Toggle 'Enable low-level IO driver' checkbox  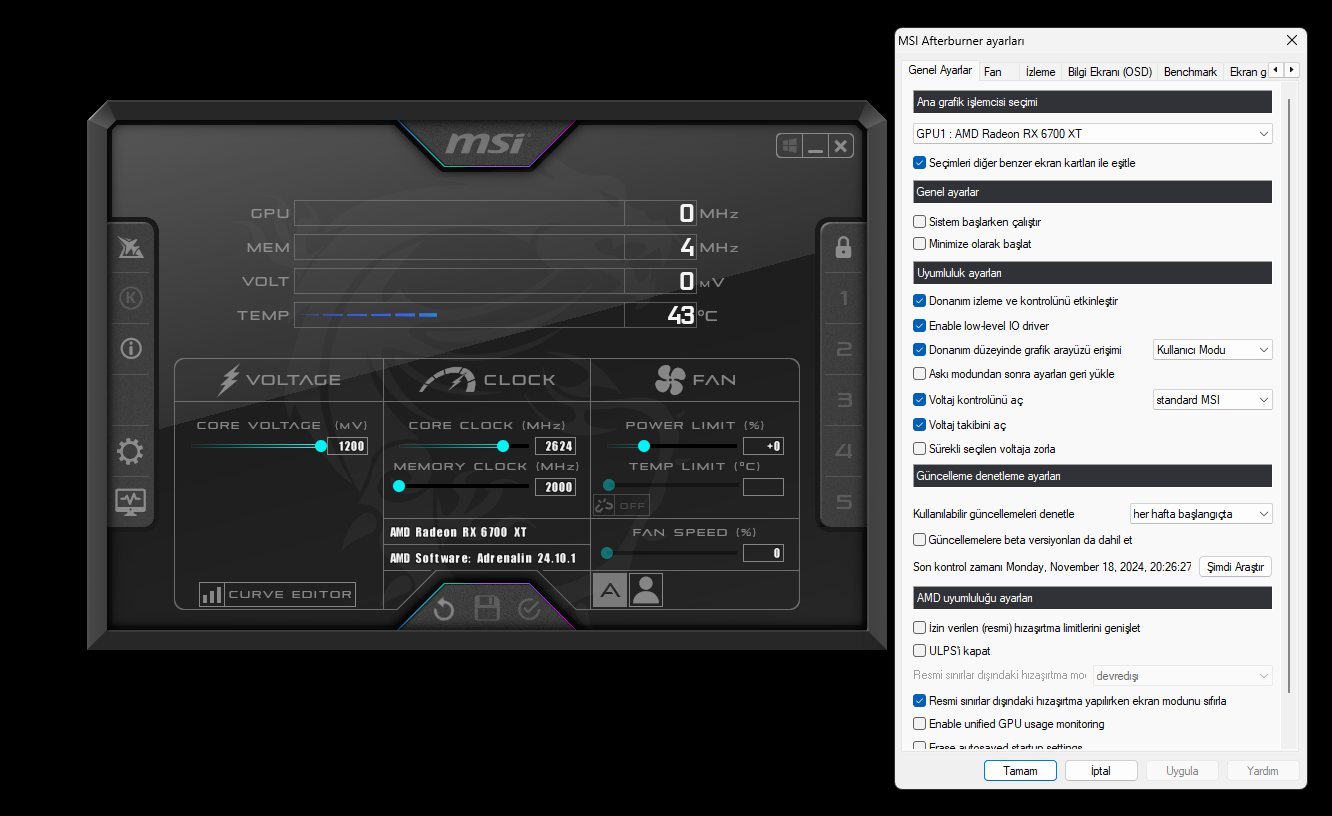pyautogui.click(x=920, y=326)
